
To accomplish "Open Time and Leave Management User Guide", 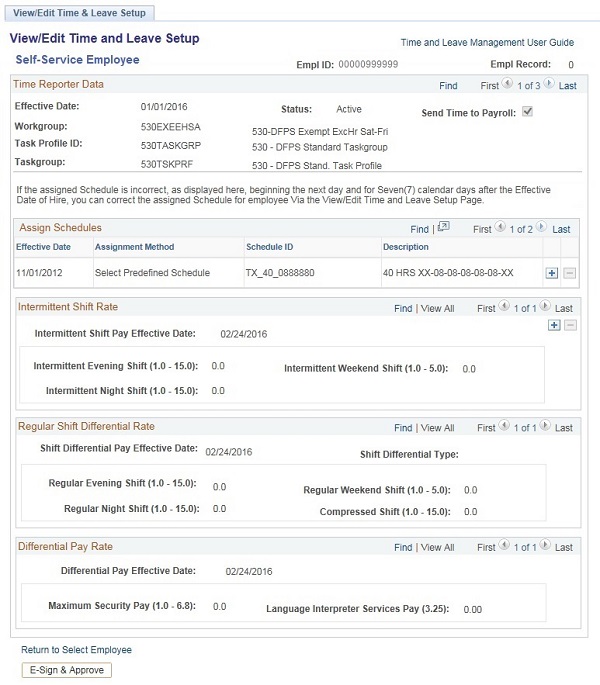I will click(x=487, y=43).
